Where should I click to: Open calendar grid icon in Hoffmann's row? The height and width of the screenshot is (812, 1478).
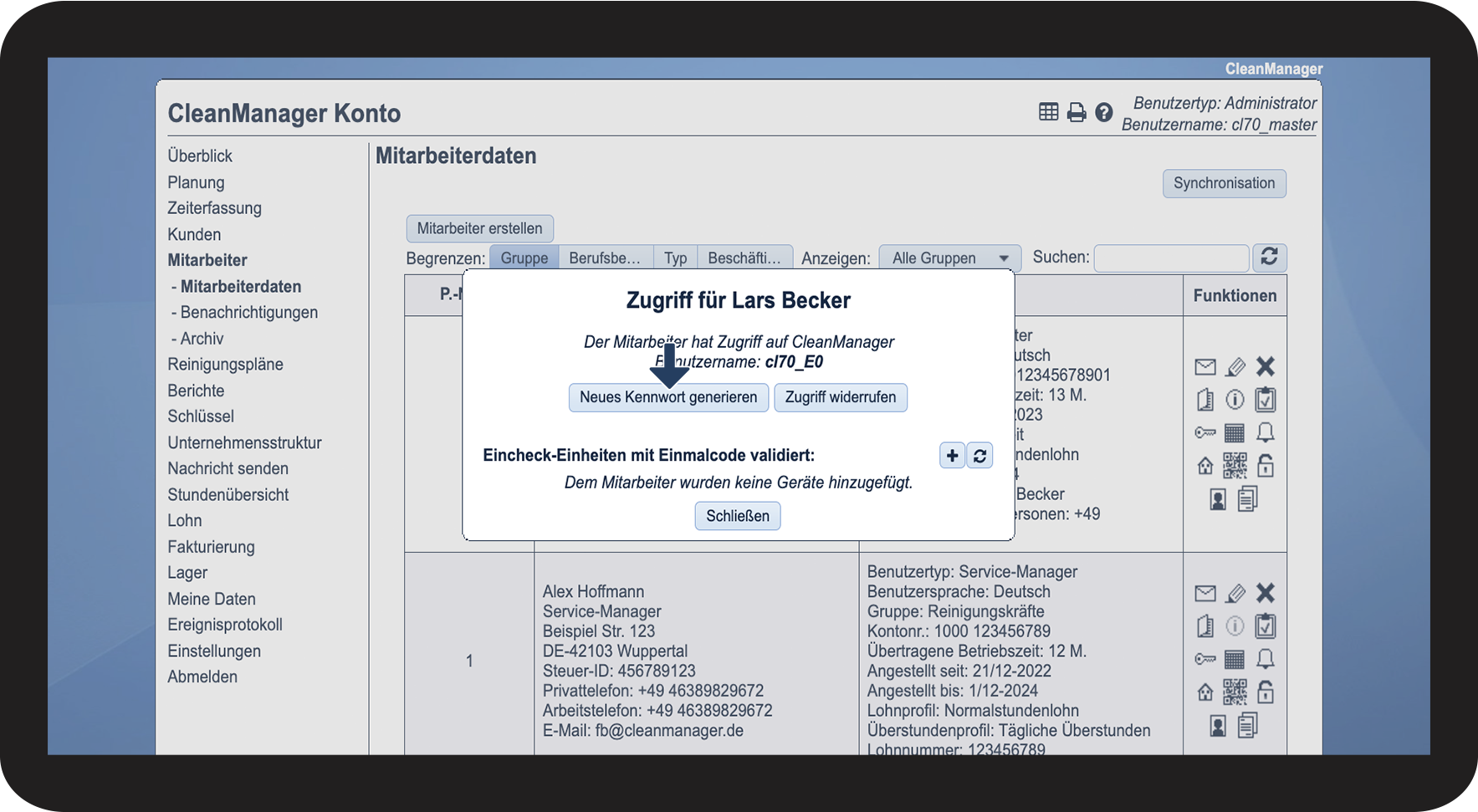pyautogui.click(x=1235, y=659)
